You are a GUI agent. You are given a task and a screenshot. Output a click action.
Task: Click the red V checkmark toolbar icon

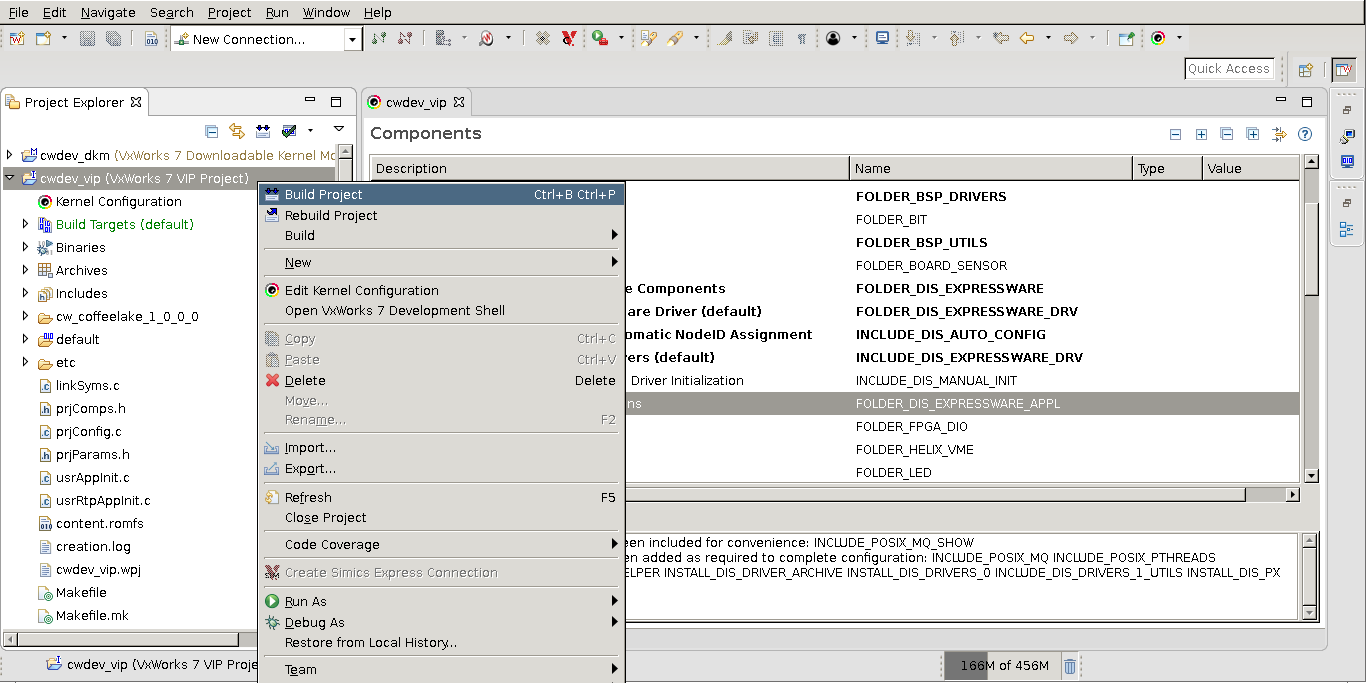pyautogui.click(x=568, y=39)
